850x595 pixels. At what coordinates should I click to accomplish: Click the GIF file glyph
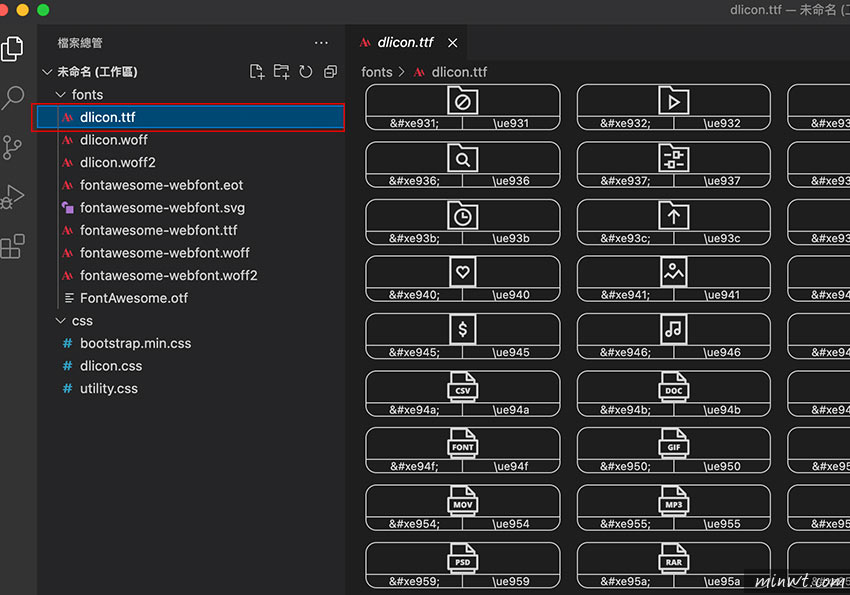[674, 443]
